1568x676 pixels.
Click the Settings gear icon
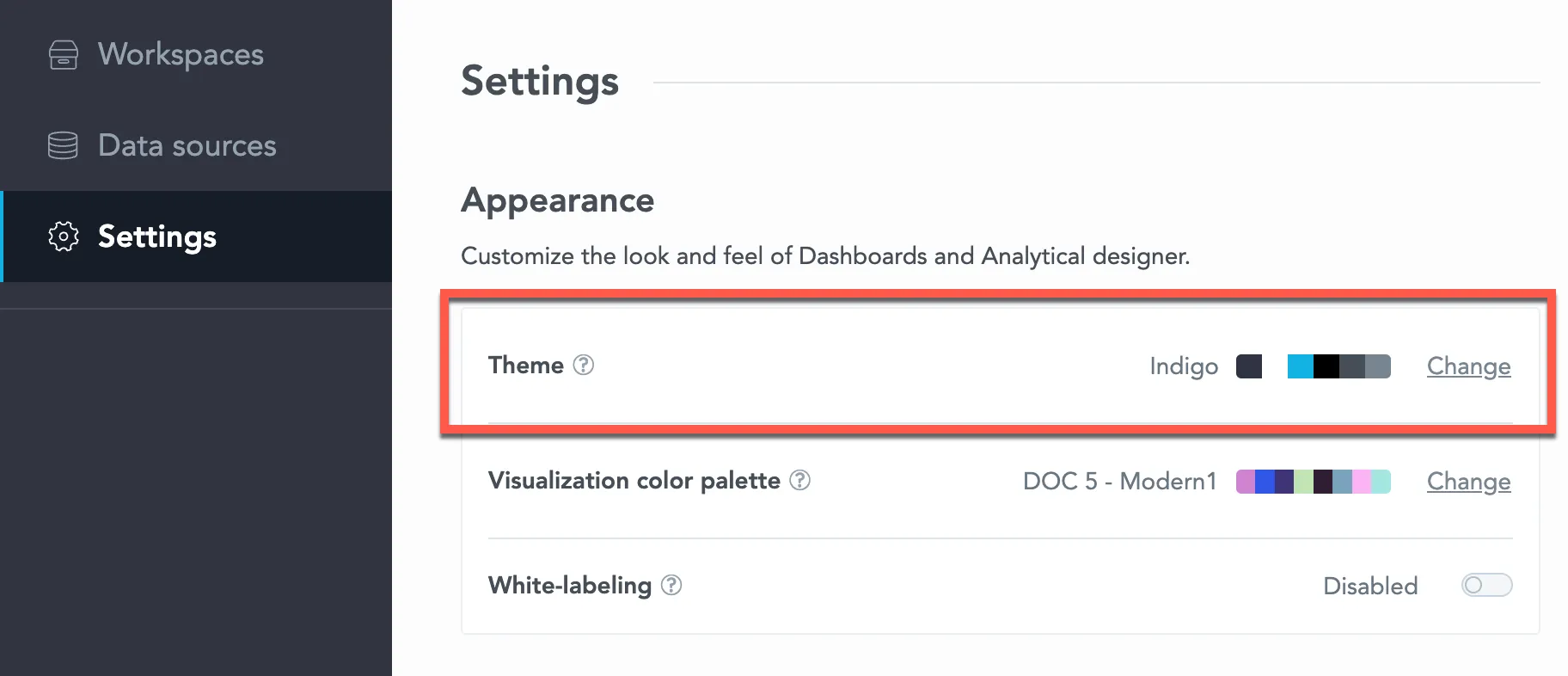click(62, 237)
